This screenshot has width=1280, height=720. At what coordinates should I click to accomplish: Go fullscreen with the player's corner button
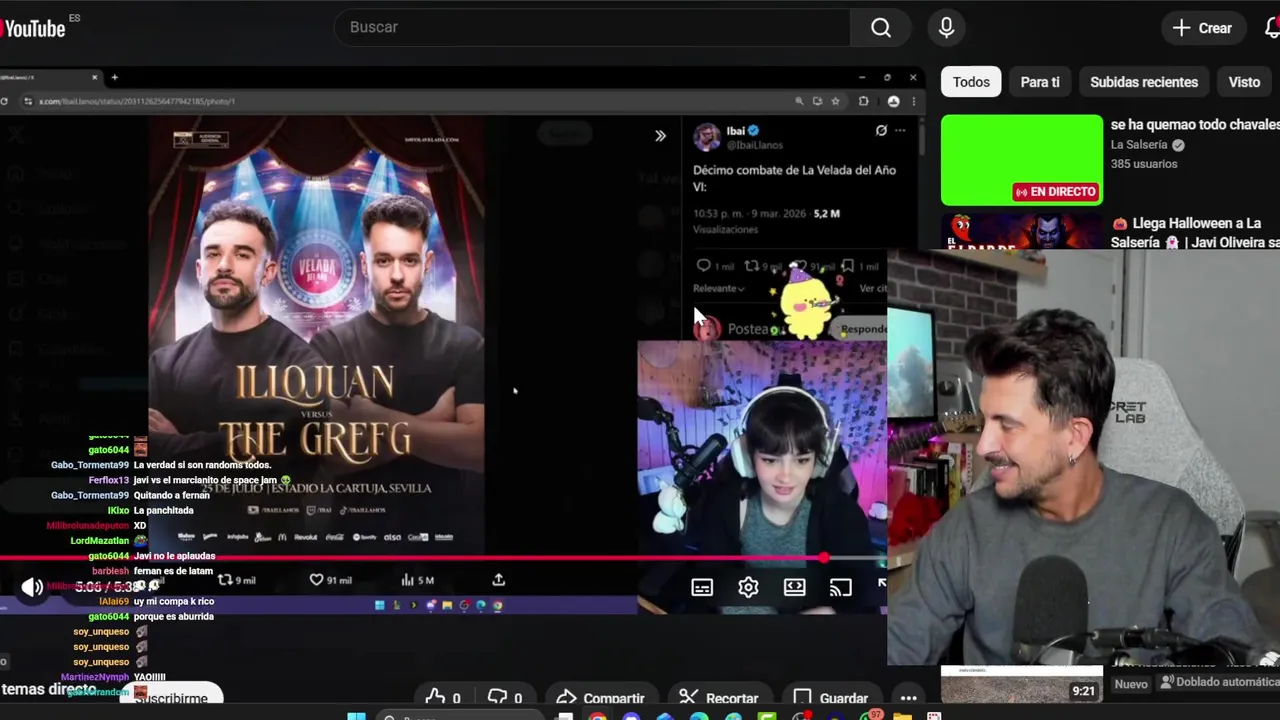tap(881, 584)
